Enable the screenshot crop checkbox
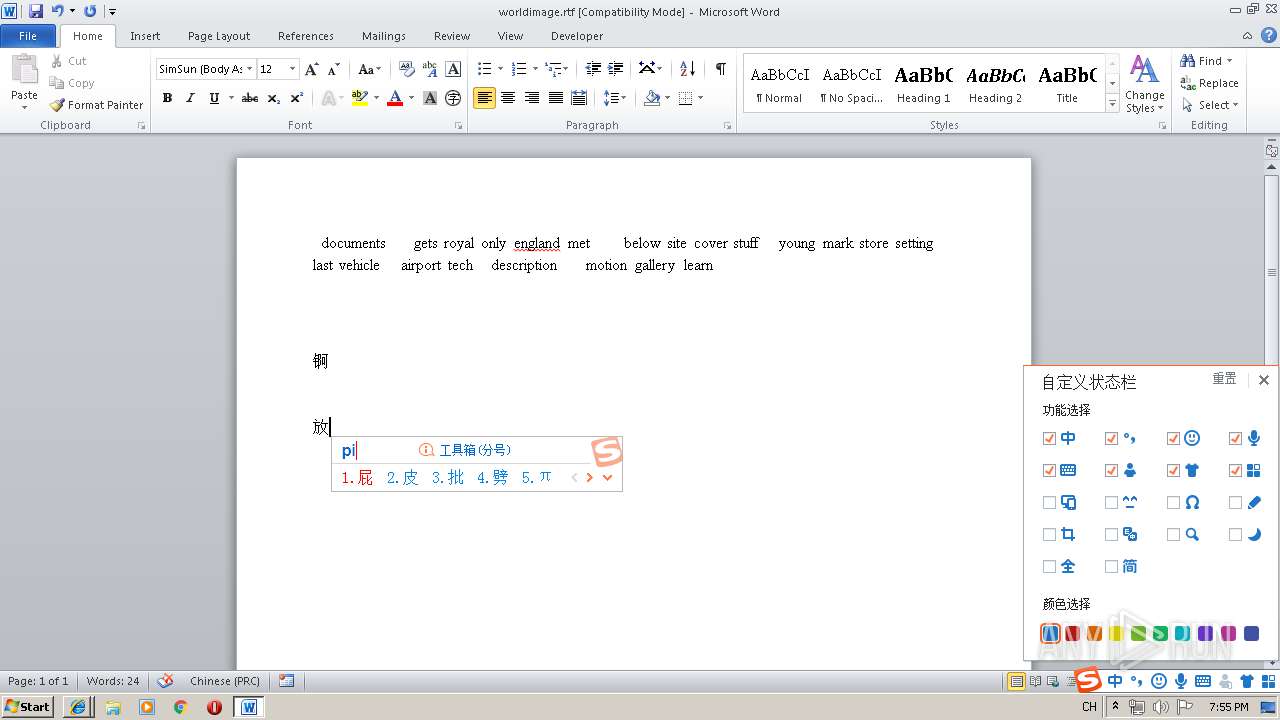Screen dimensions: 1280x720 pyautogui.click(x=1049, y=535)
